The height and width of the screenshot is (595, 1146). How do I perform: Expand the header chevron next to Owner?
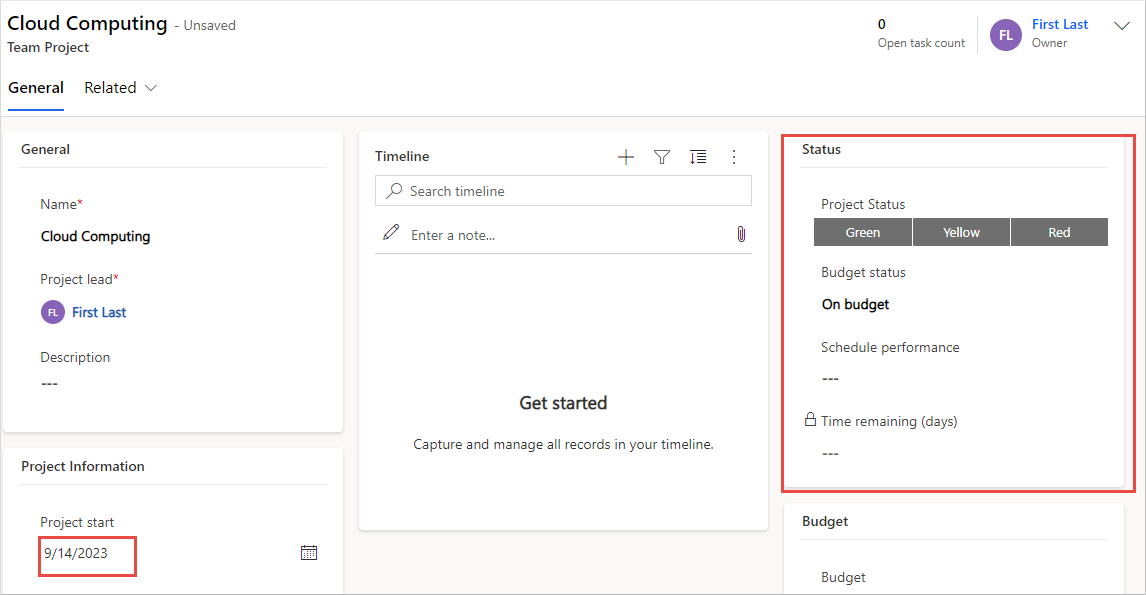[x=1122, y=27]
